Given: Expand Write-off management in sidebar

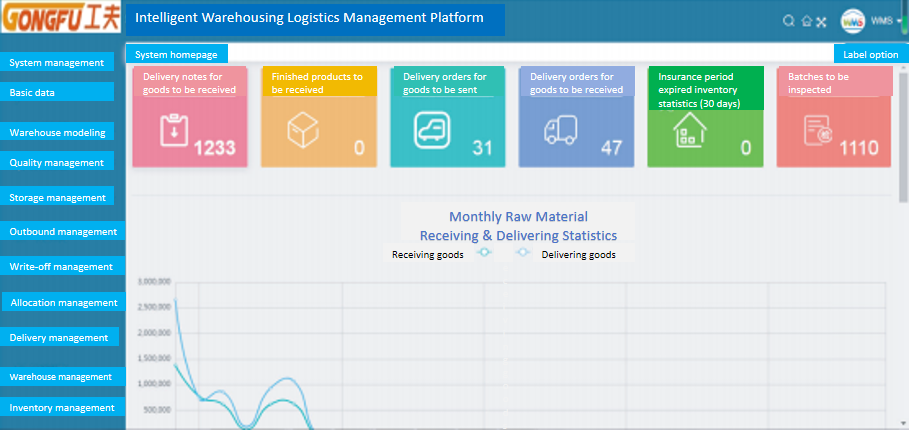Looking at the screenshot, I should click(x=63, y=266).
